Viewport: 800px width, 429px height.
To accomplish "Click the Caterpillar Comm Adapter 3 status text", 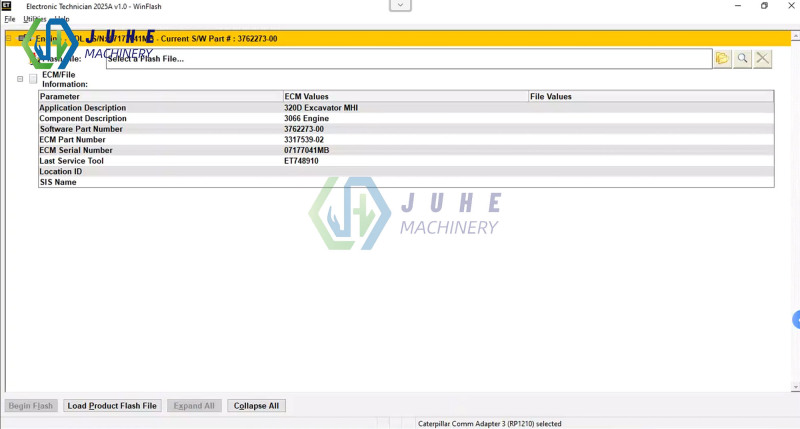I will point(490,424).
